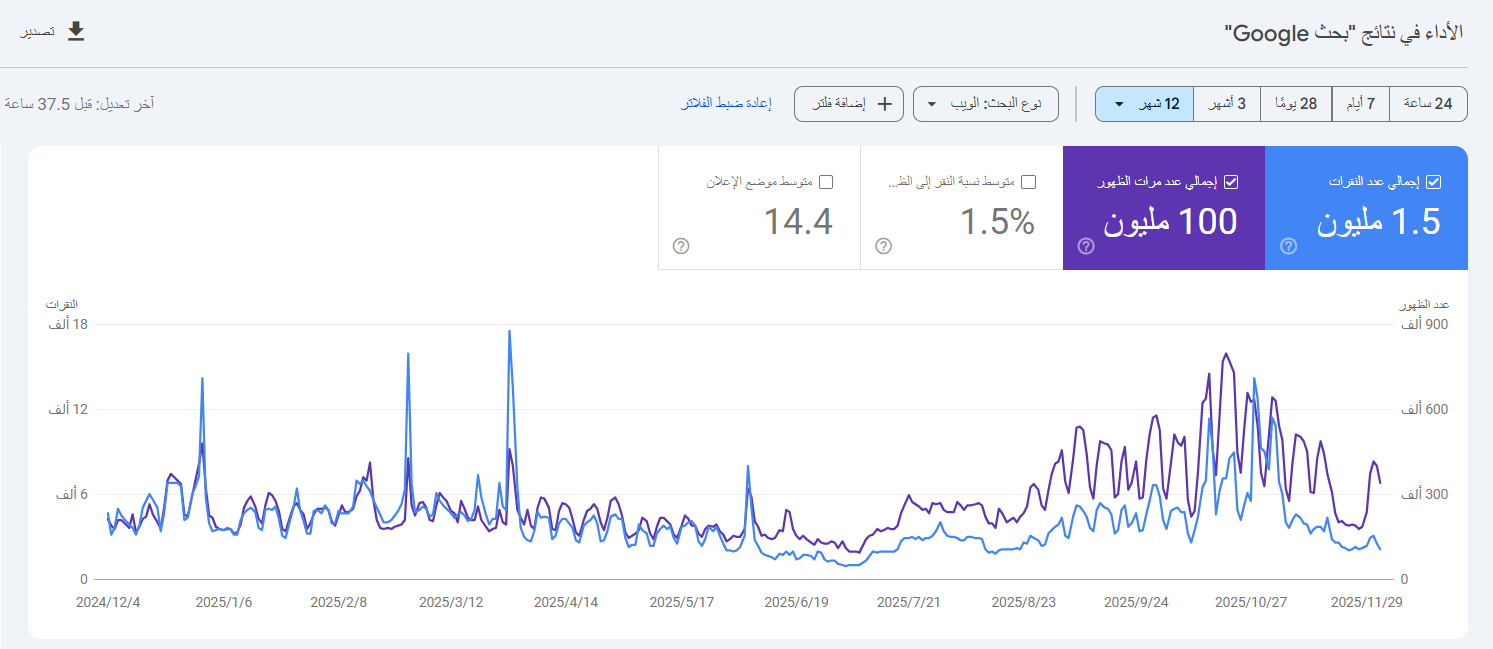Click the 1.5 million clicks value
Image resolution: width=1493 pixels, height=649 pixels.
pos(1378,222)
